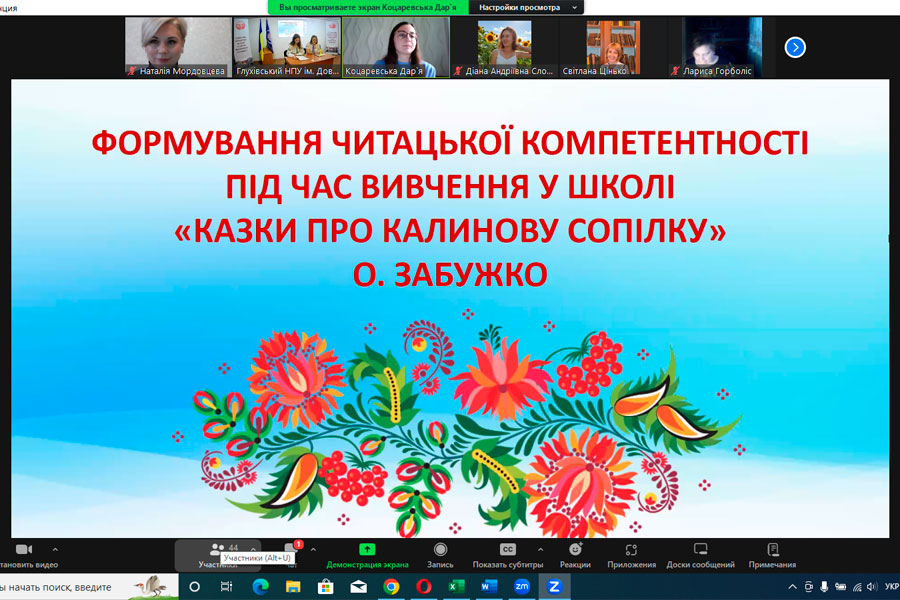The height and width of the screenshot is (600, 900).
Task: Select Лариса Горболіс video thumbnail
Action: (x=721, y=47)
